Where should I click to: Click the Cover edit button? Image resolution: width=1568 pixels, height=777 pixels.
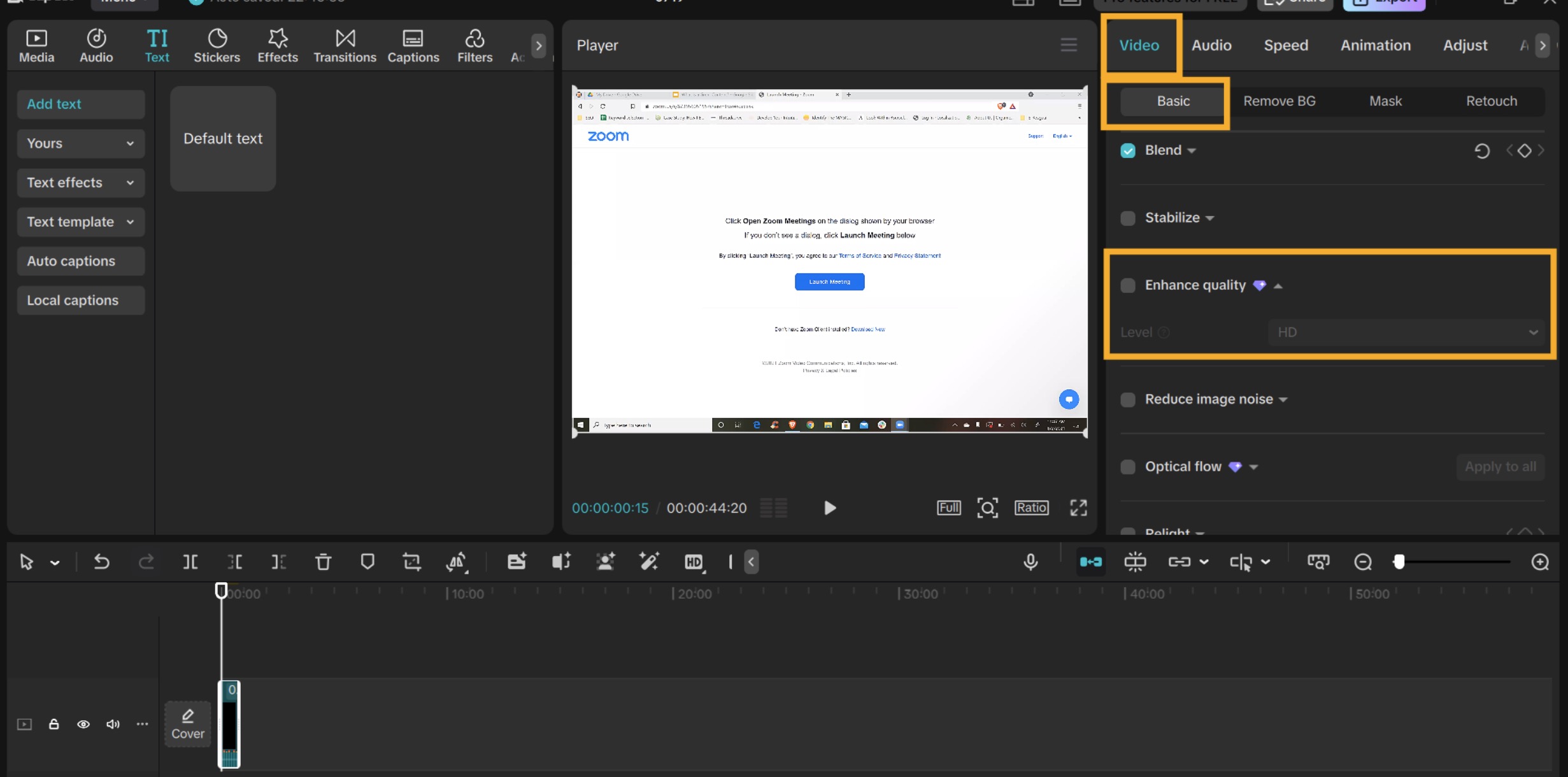point(188,724)
